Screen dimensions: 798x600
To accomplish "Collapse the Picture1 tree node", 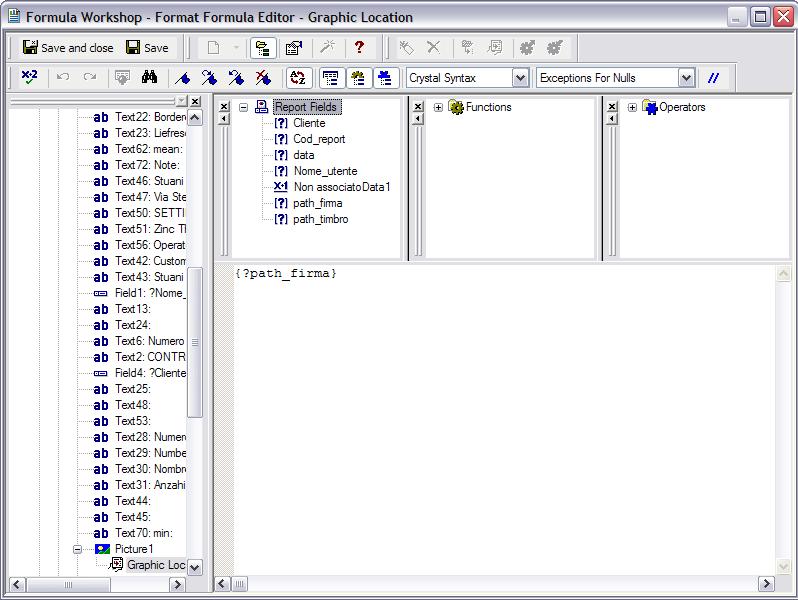I will coord(77,549).
